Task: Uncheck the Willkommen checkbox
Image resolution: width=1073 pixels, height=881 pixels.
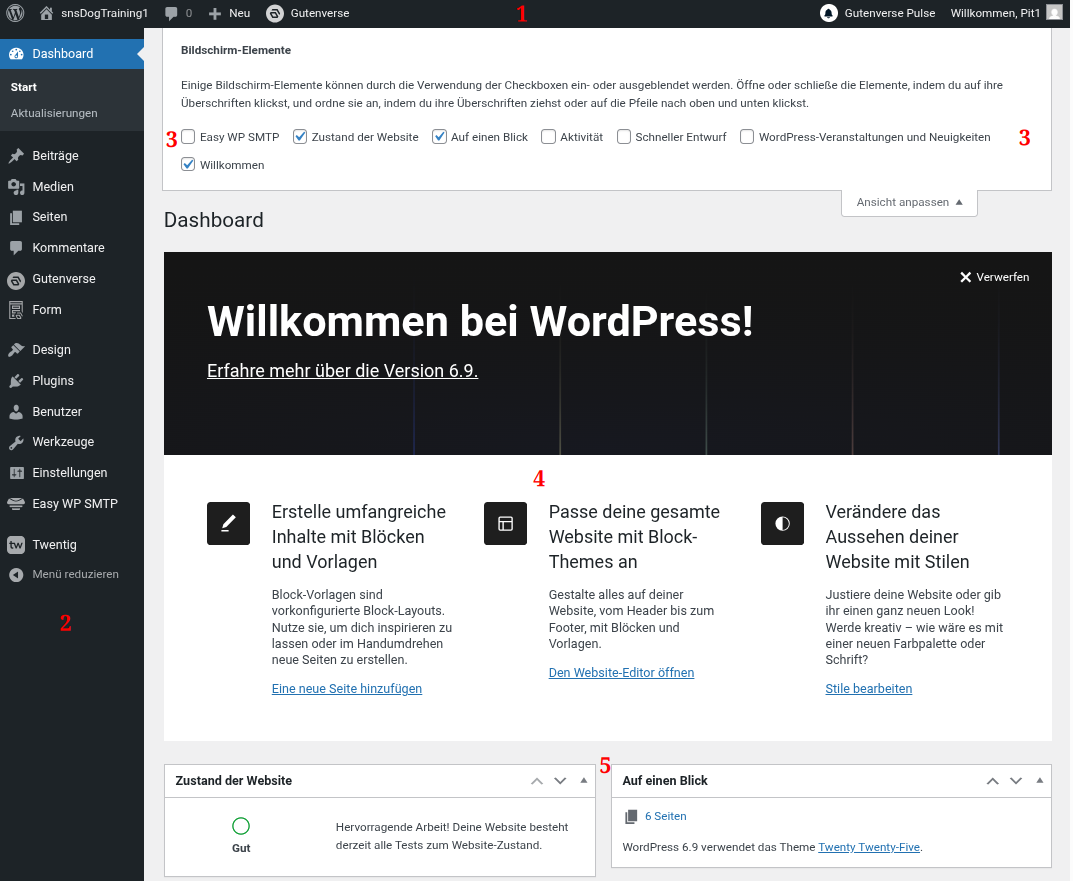Action: 188,165
